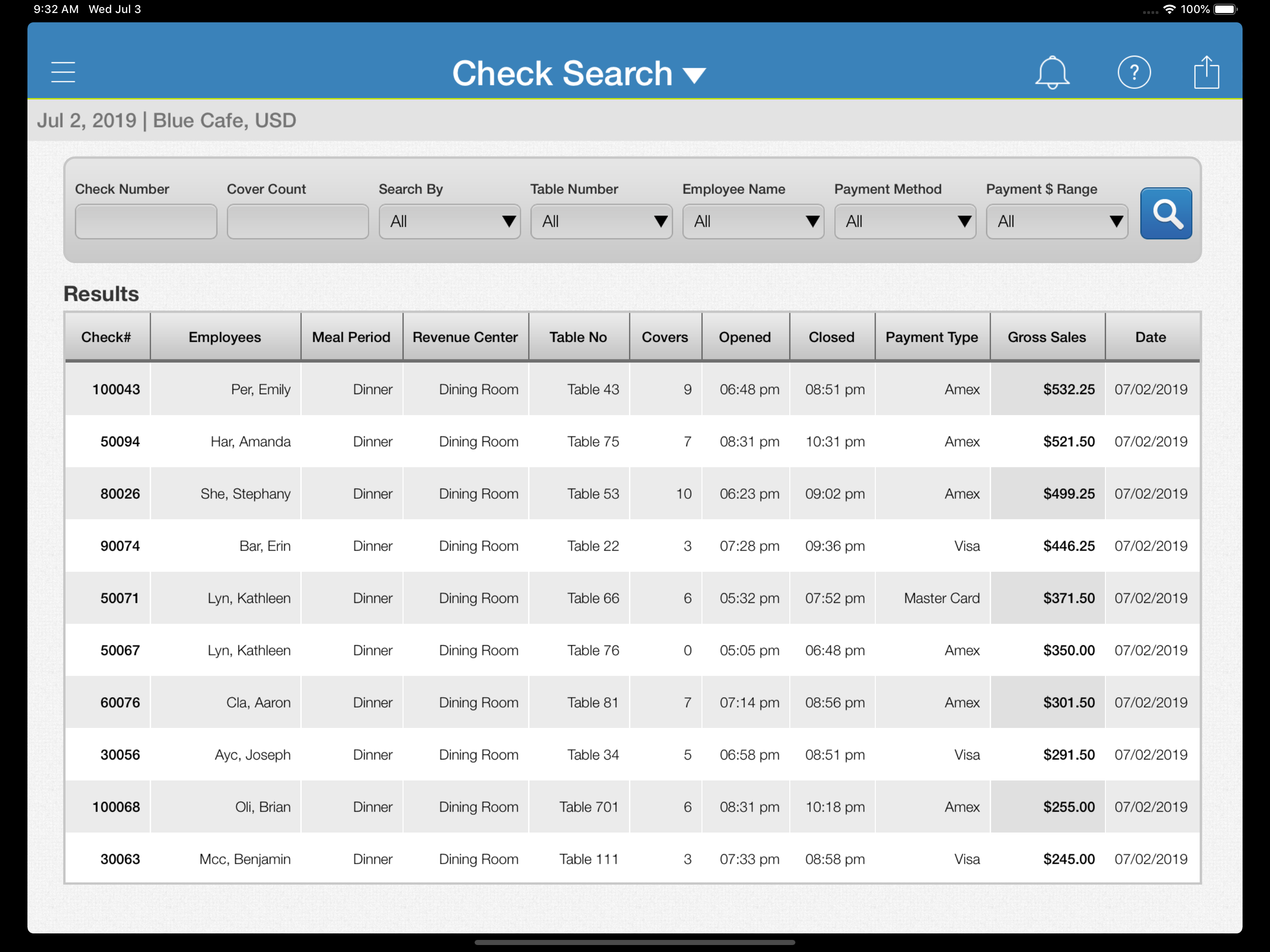1270x952 pixels.
Task: Open the help question mark icon
Action: click(x=1134, y=73)
